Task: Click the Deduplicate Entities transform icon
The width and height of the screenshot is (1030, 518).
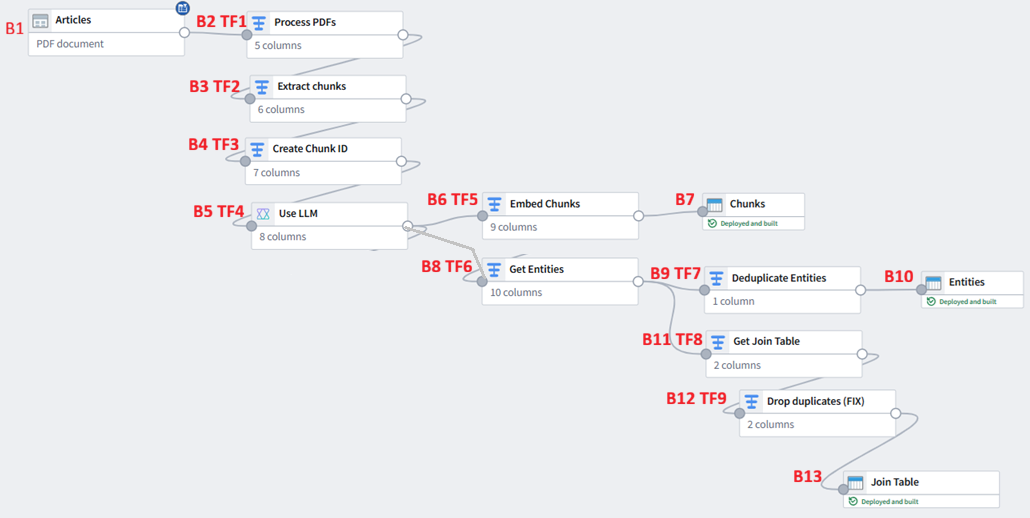Action: (717, 278)
